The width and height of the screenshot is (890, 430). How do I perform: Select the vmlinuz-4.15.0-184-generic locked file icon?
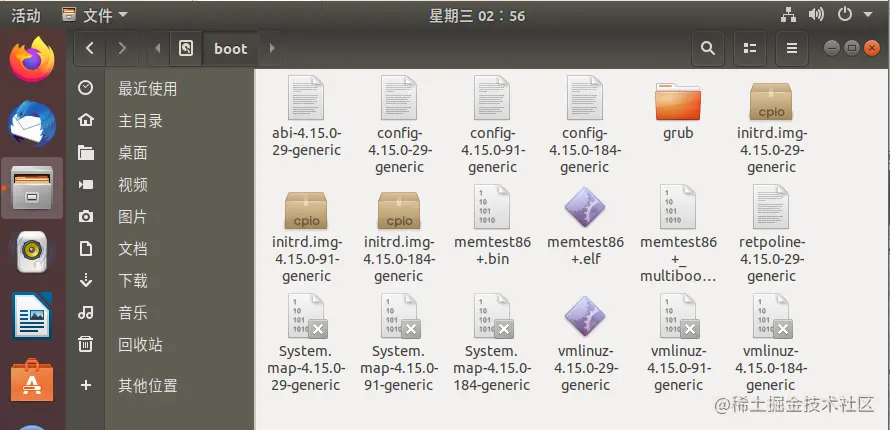[772, 315]
